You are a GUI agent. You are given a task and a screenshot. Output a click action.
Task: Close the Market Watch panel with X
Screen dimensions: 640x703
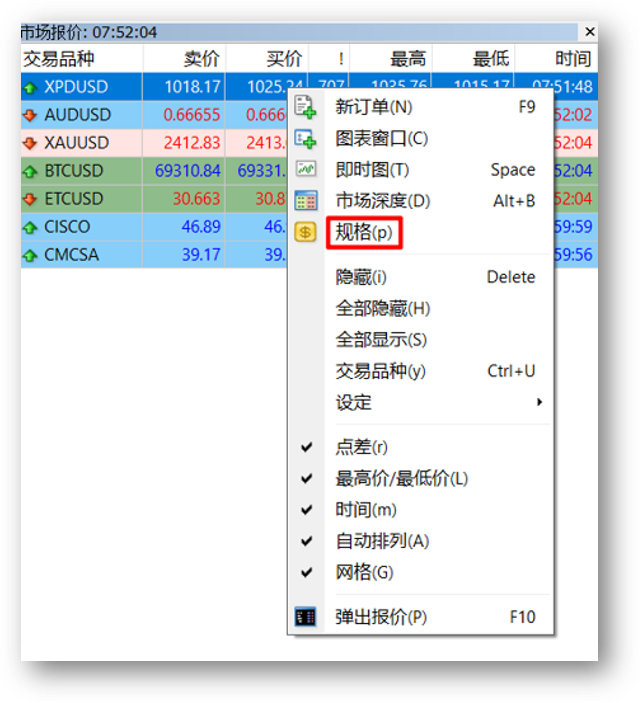point(589,32)
